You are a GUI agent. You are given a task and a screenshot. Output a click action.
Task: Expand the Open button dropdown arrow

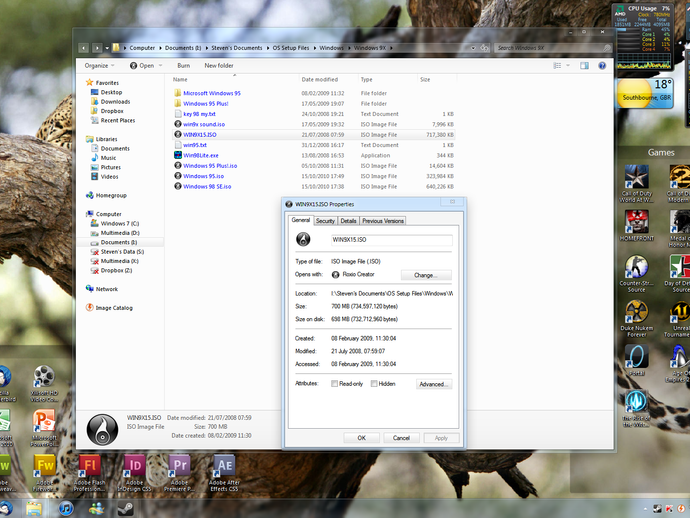161,66
